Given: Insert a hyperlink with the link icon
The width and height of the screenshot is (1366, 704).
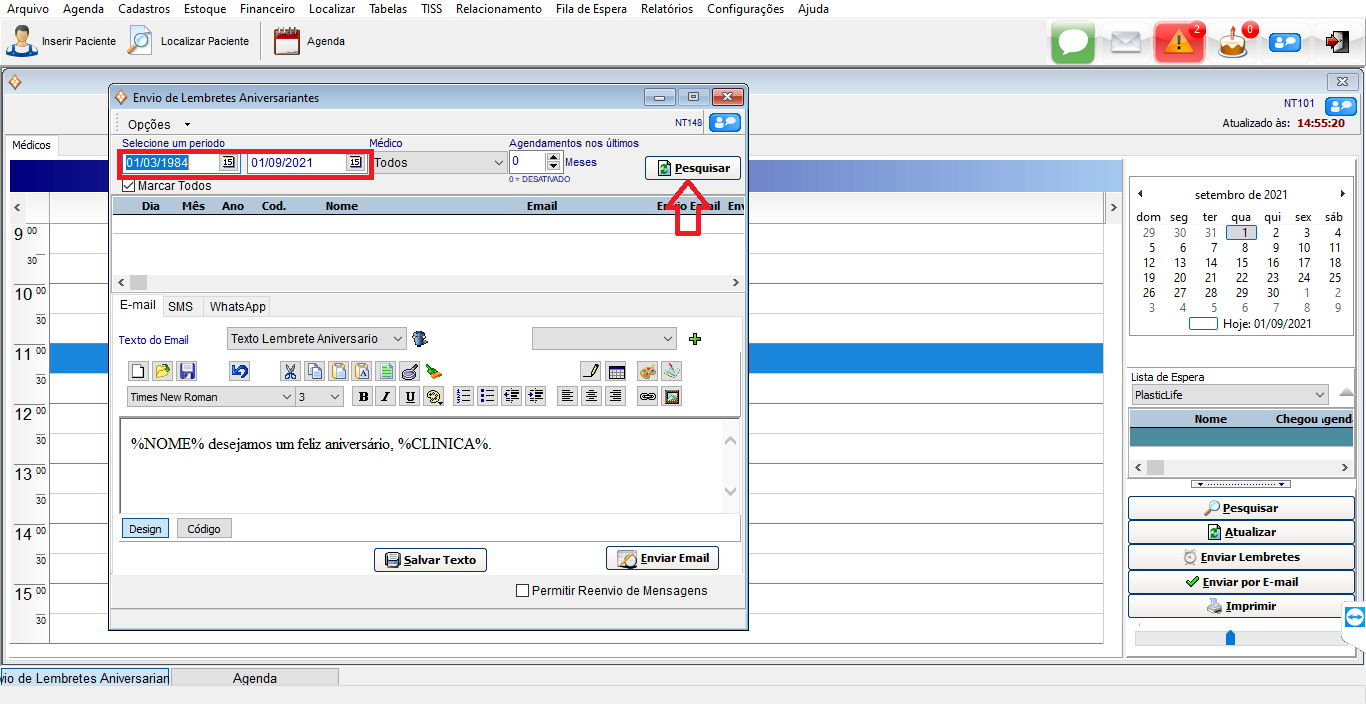Looking at the screenshot, I should (x=647, y=397).
